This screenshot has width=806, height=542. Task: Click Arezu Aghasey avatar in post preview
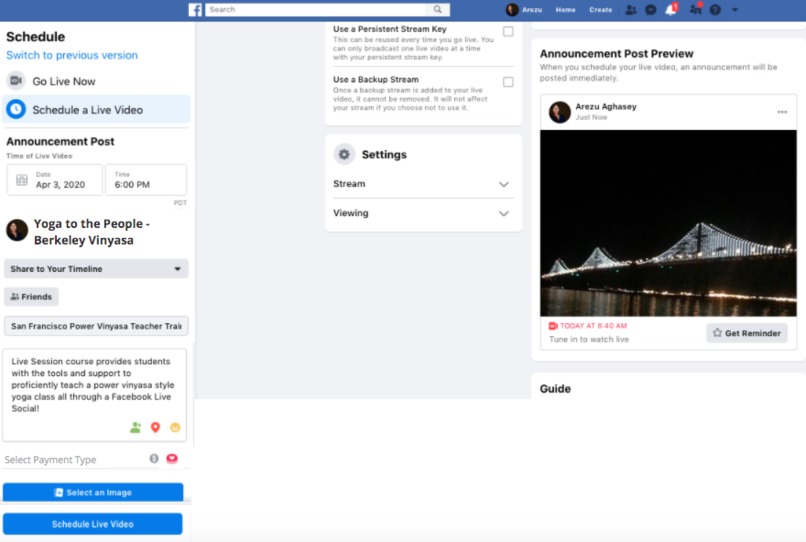tap(560, 112)
